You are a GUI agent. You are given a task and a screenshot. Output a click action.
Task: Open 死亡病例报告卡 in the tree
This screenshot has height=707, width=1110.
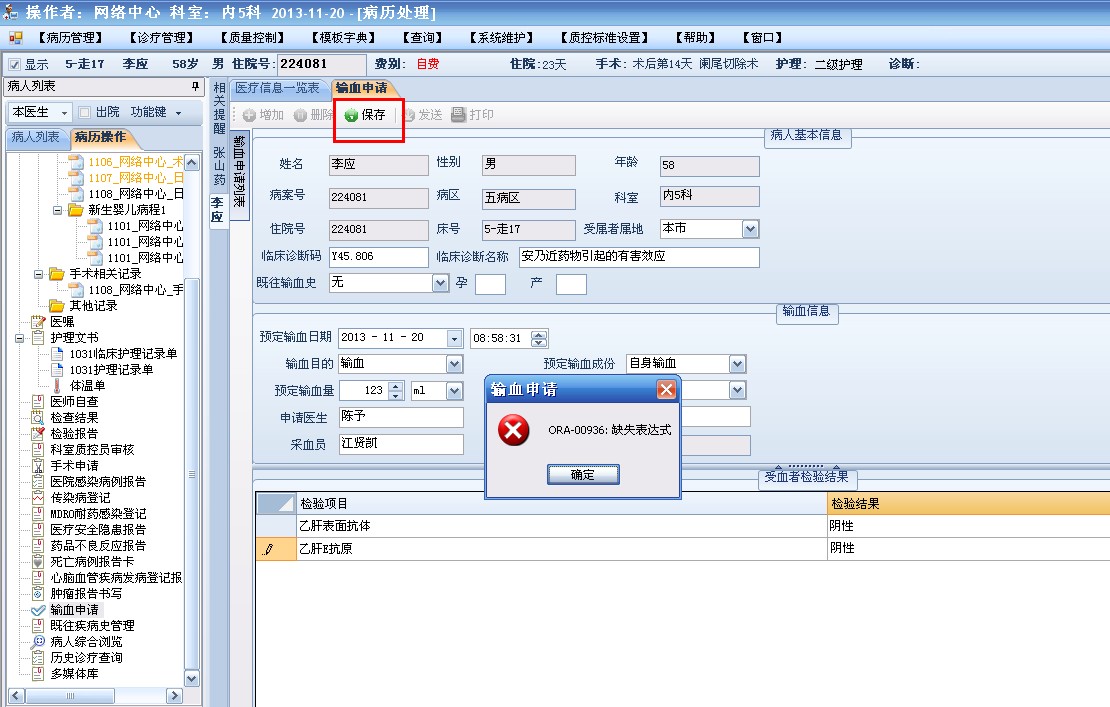coord(91,562)
